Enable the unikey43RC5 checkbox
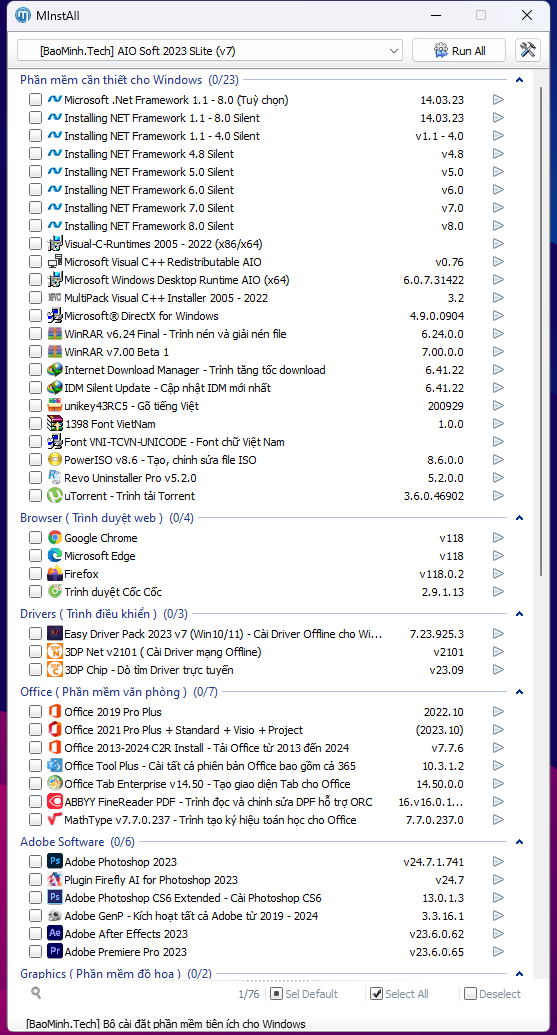The image size is (557, 1035). click(35, 406)
